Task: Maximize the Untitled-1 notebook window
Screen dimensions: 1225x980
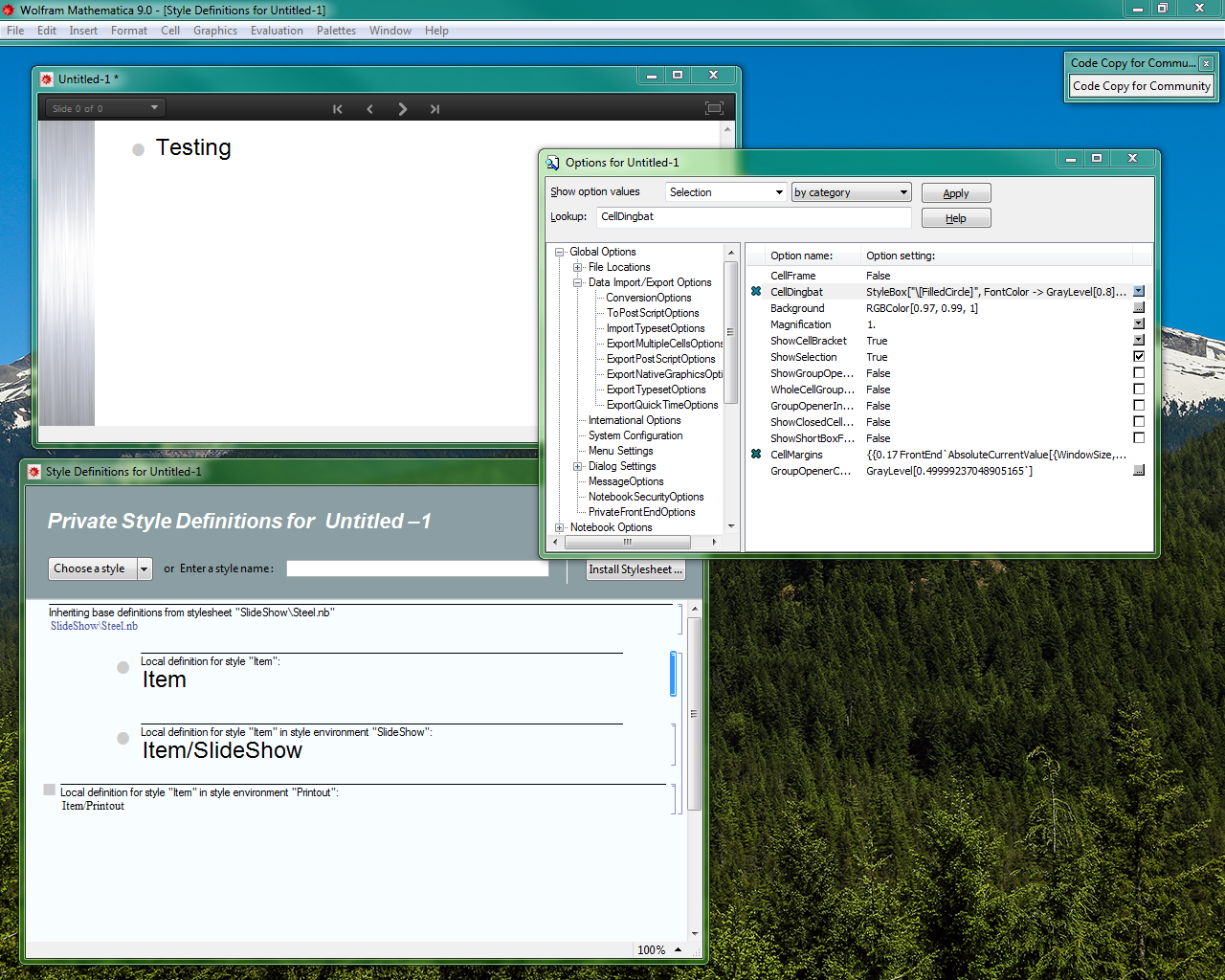Action: (678, 76)
